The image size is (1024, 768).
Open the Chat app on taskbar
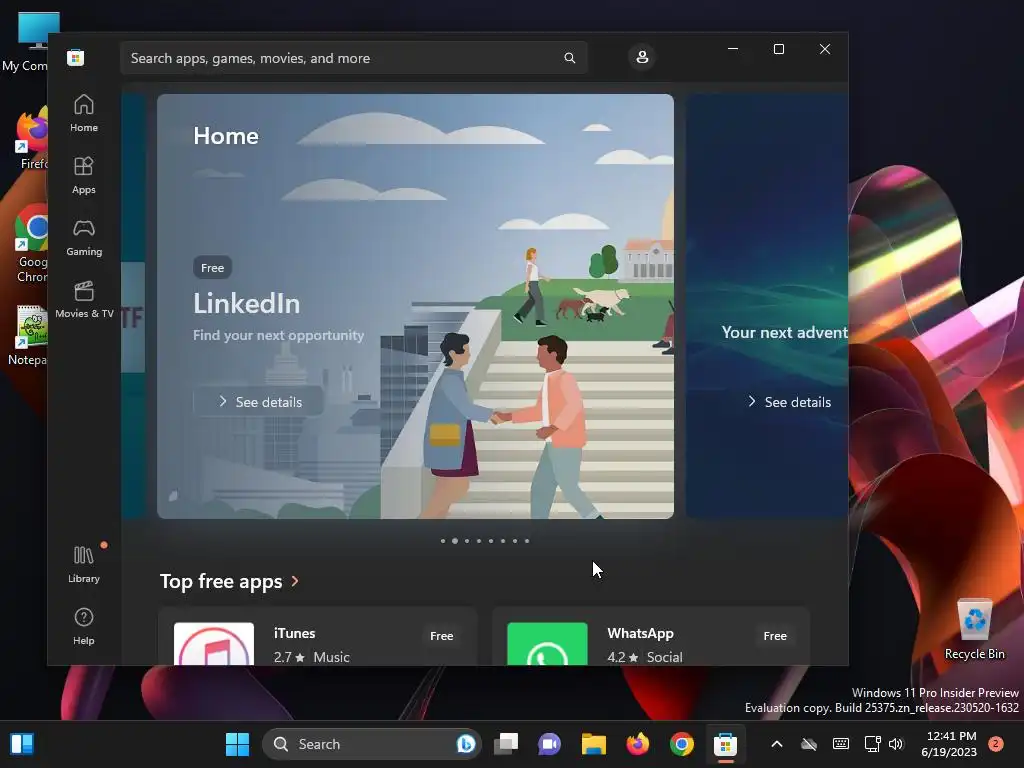coord(549,744)
